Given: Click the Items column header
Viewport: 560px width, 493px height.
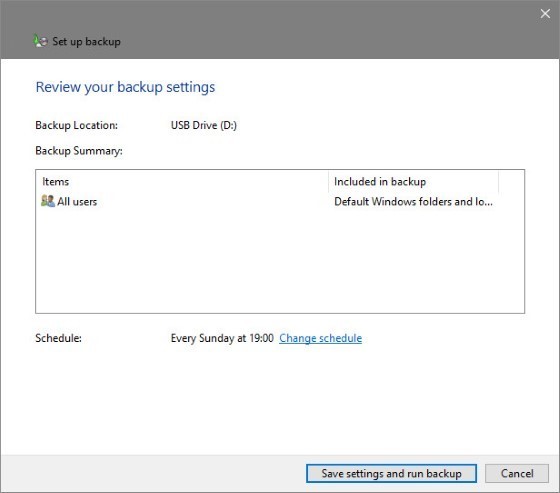Looking at the screenshot, I should (55, 181).
